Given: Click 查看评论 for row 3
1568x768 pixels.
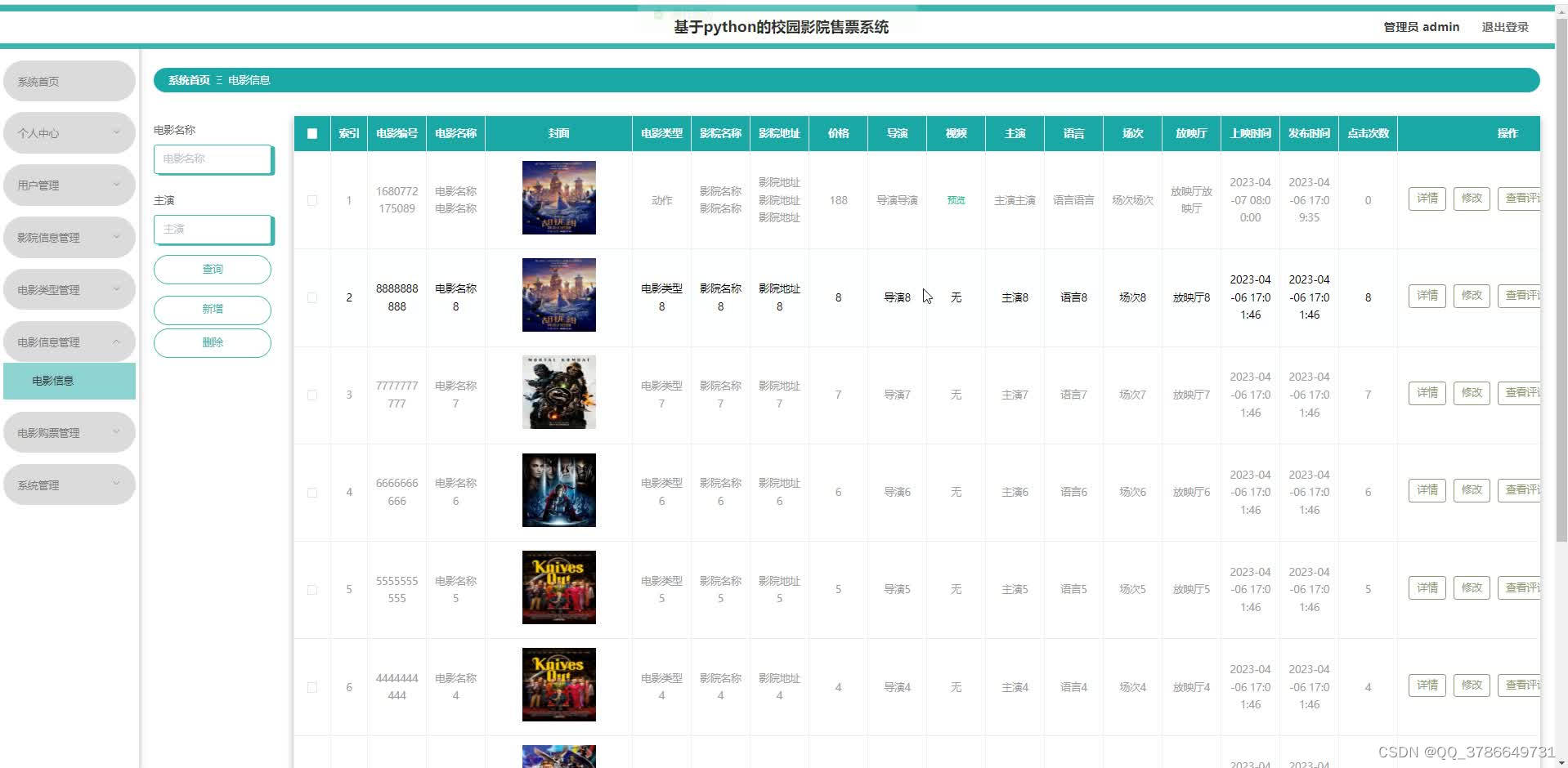Looking at the screenshot, I should coord(1519,393).
